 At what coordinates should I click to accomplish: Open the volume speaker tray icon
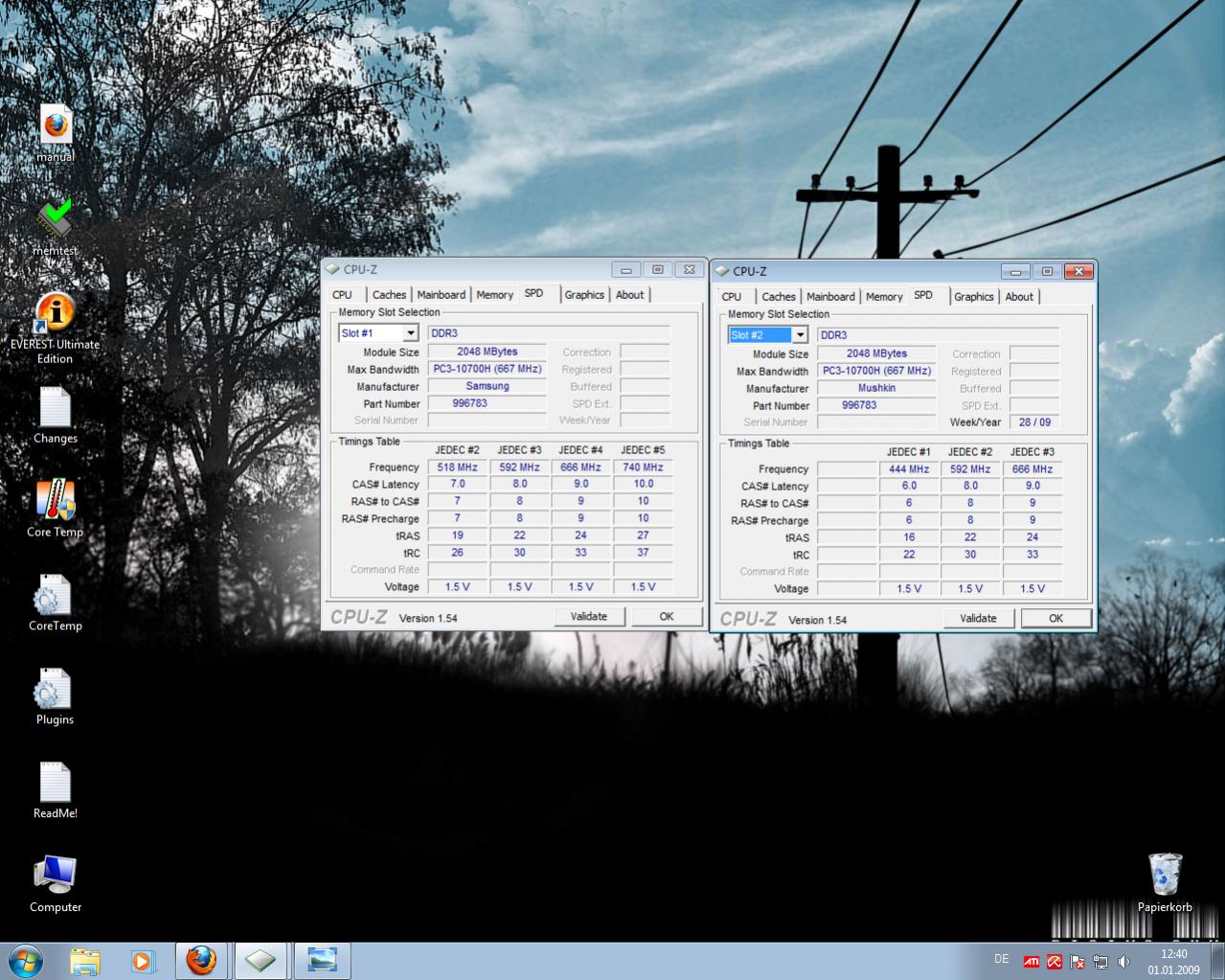point(1123,962)
